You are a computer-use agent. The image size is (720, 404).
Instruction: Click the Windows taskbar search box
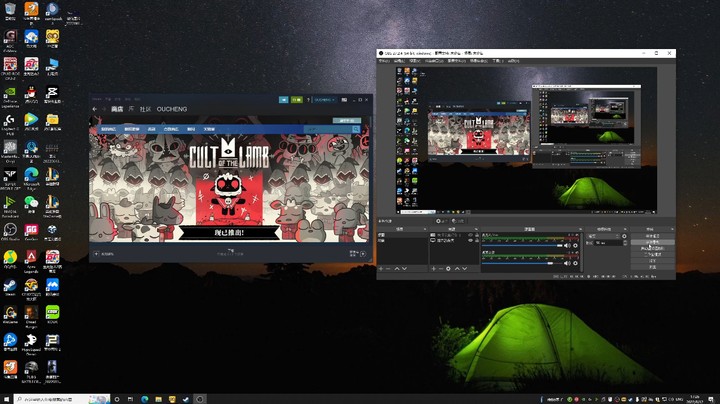(x=62, y=399)
